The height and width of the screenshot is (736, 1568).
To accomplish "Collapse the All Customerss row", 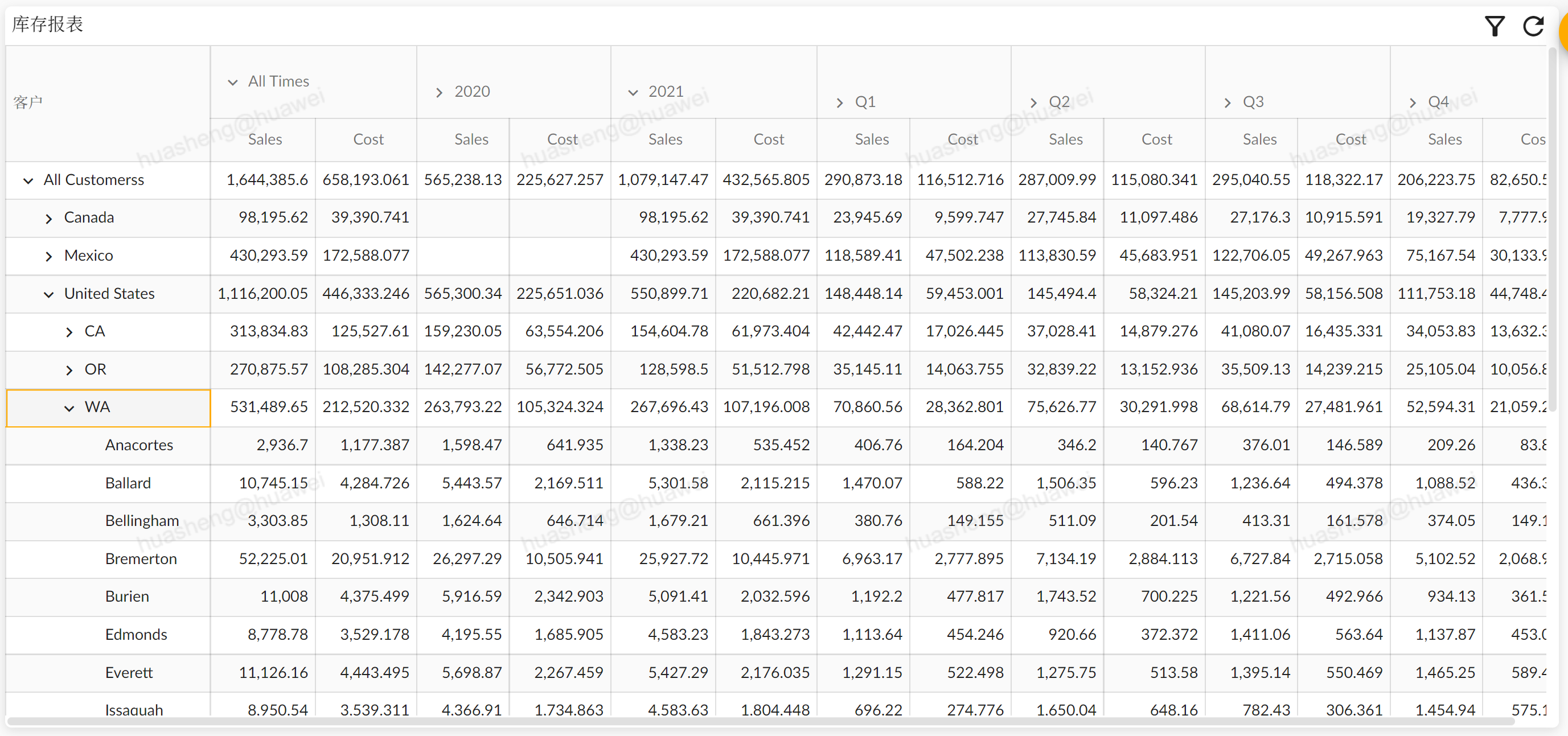I will click(x=28, y=181).
